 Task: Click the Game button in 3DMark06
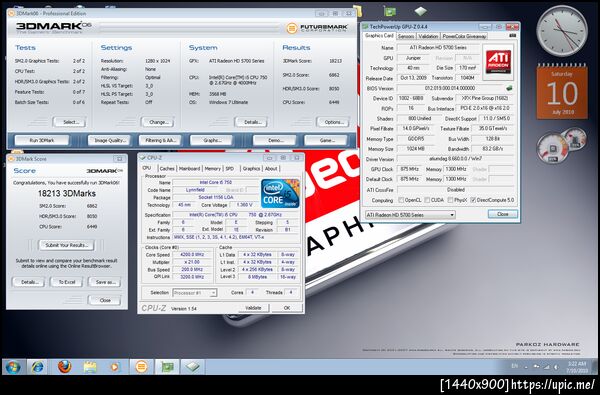(326, 140)
